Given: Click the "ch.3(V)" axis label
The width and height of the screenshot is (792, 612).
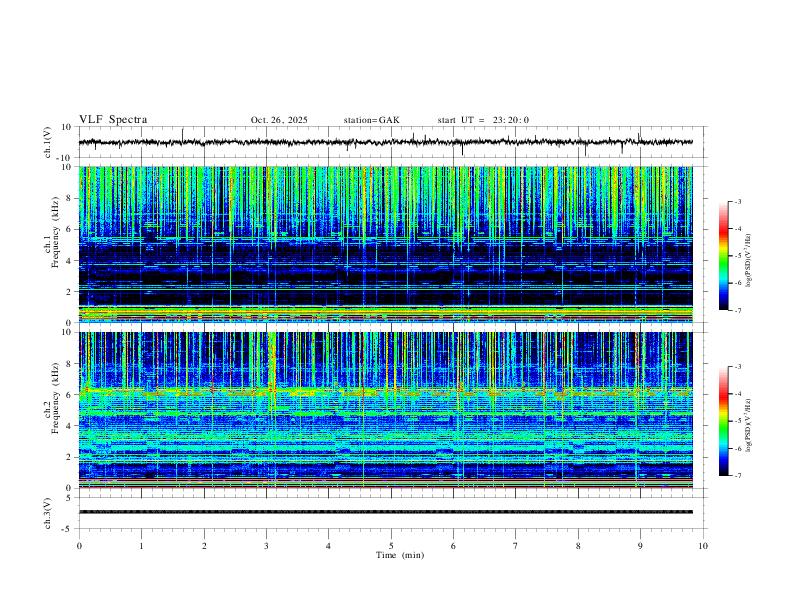Looking at the screenshot, I should [48, 513].
